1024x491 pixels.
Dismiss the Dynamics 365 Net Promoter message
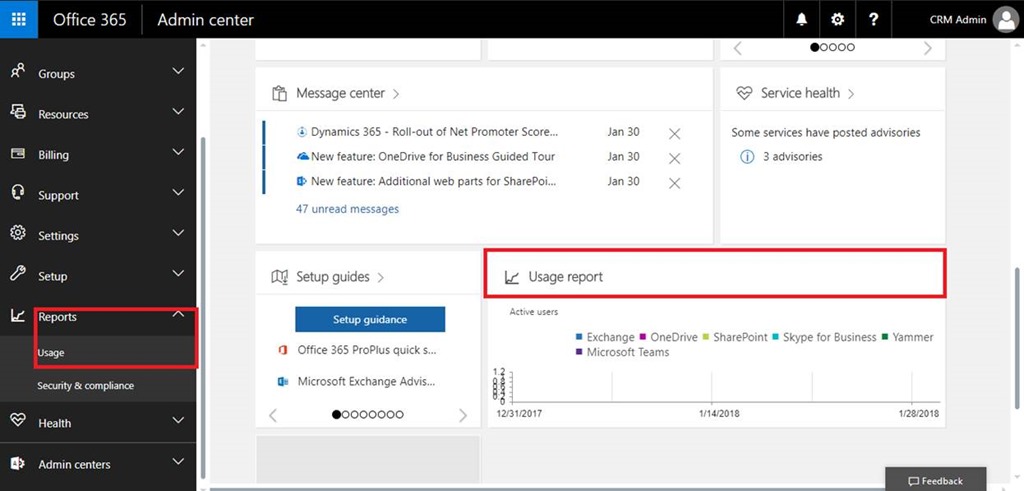(674, 133)
